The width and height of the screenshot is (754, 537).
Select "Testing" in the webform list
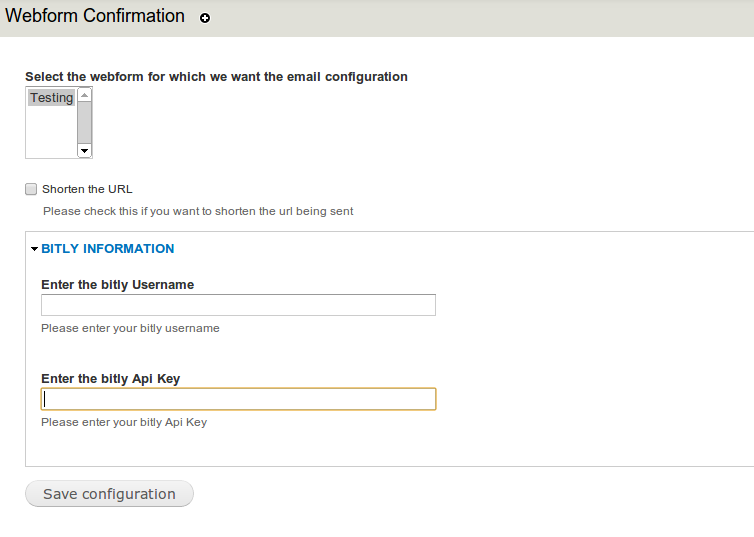51,98
